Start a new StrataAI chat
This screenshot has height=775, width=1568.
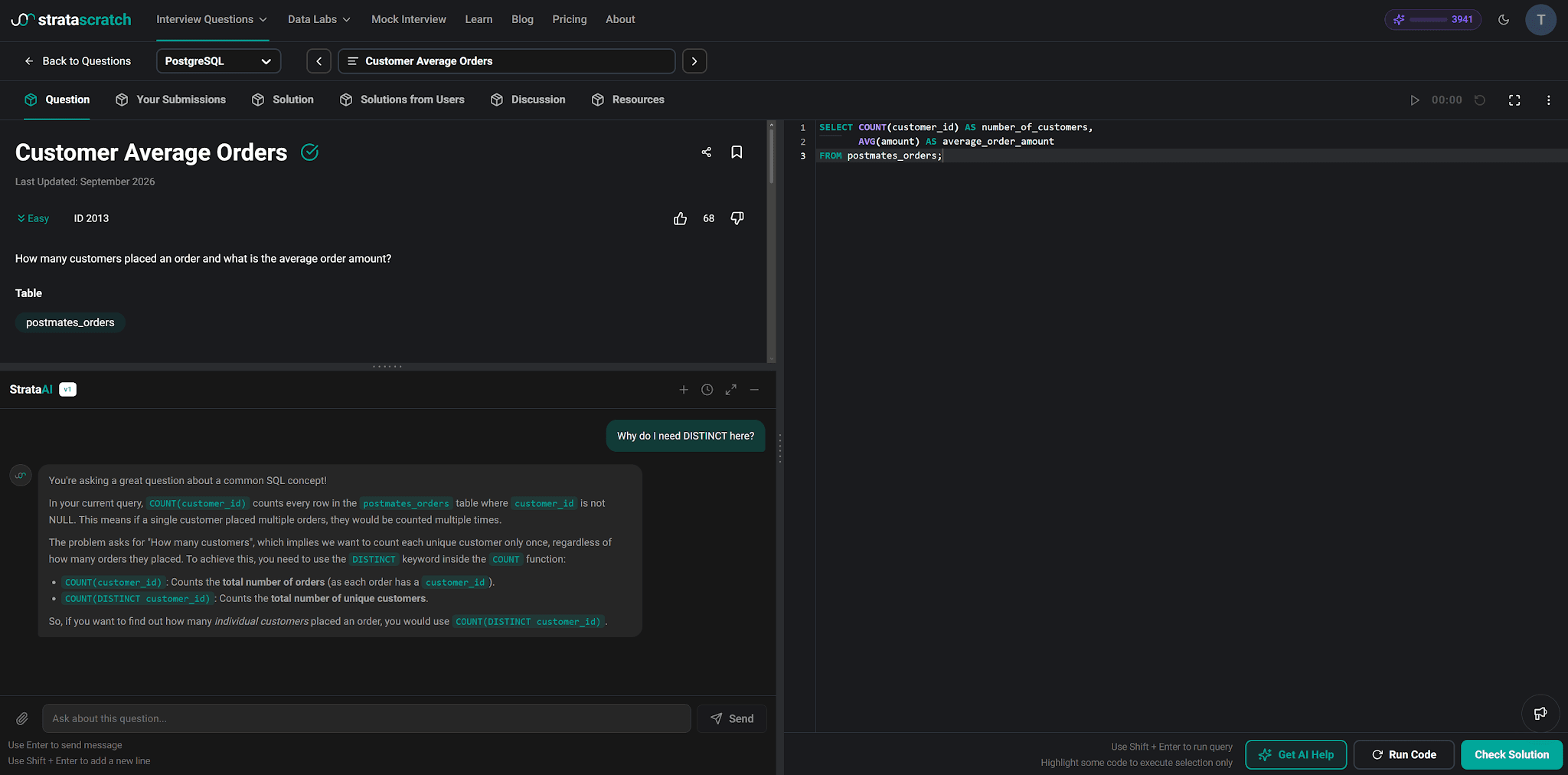tap(684, 390)
